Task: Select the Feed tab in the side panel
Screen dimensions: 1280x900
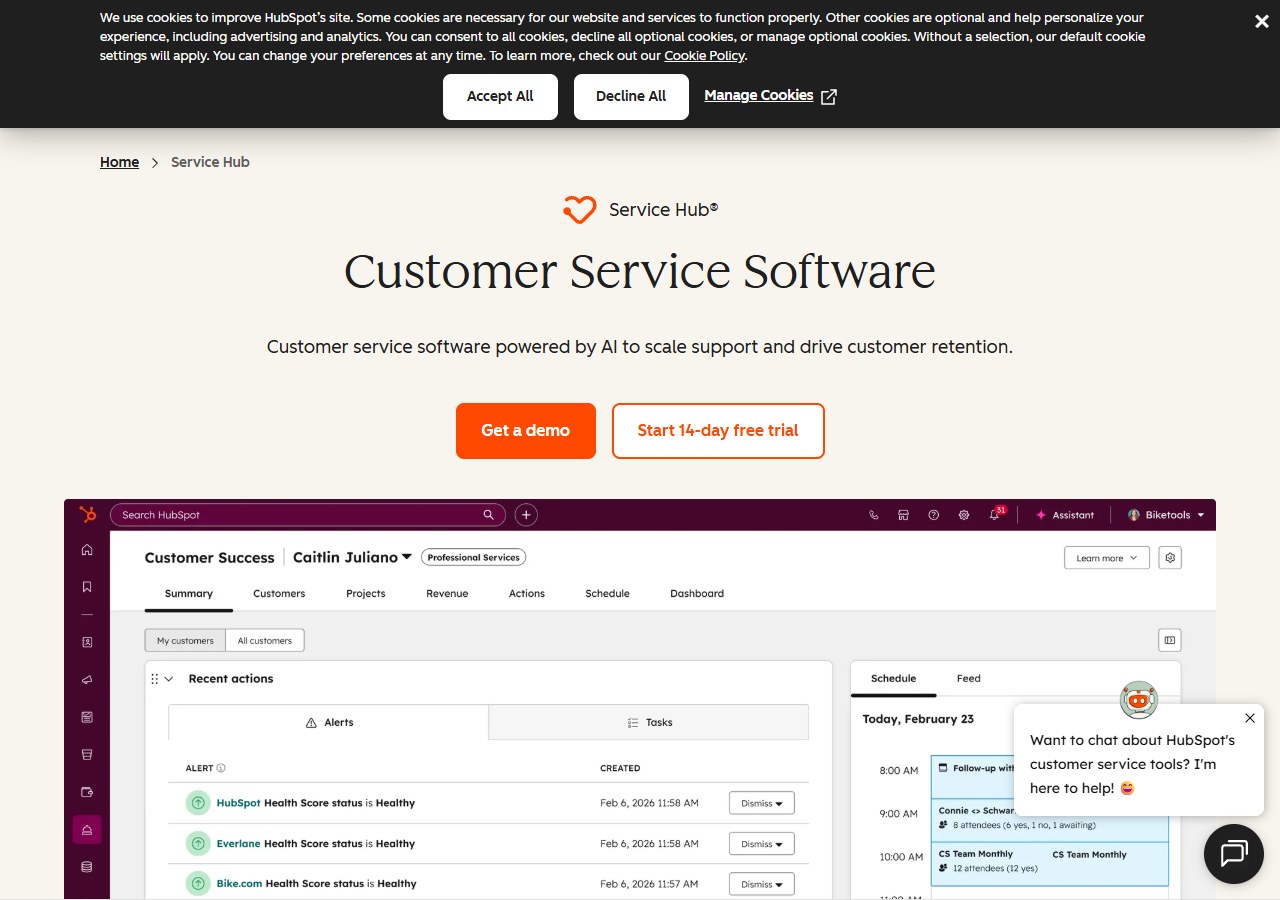Action: coord(968,678)
